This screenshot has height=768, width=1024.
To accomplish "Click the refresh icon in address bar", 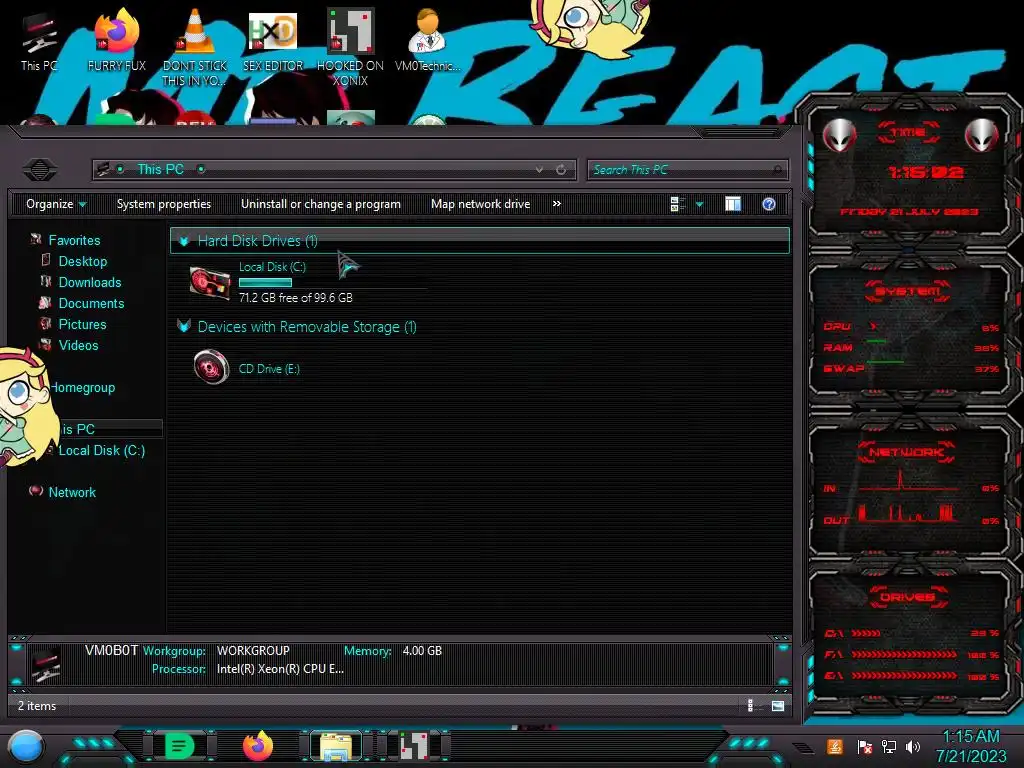I will 561,170.
